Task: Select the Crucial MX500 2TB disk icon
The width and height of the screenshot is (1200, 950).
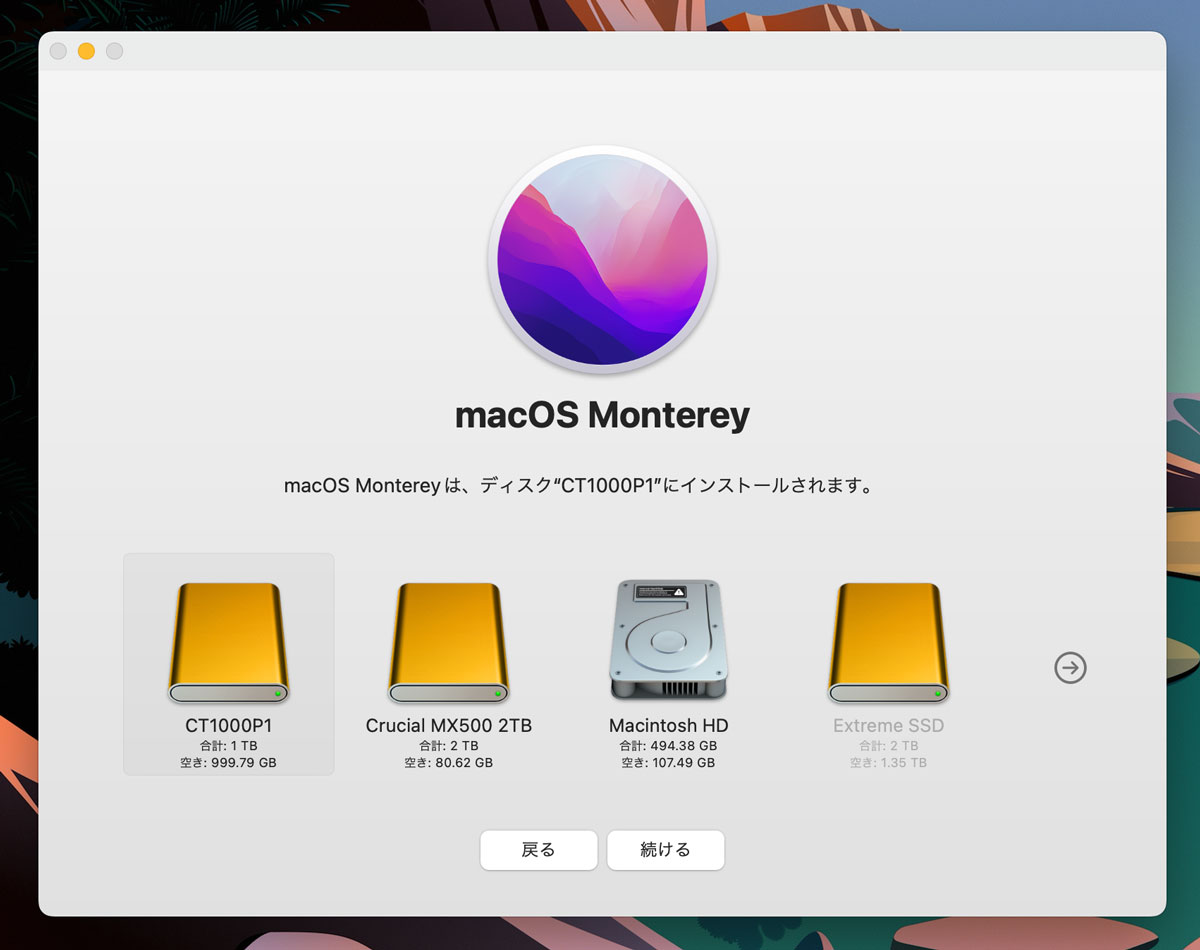Action: tap(449, 643)
